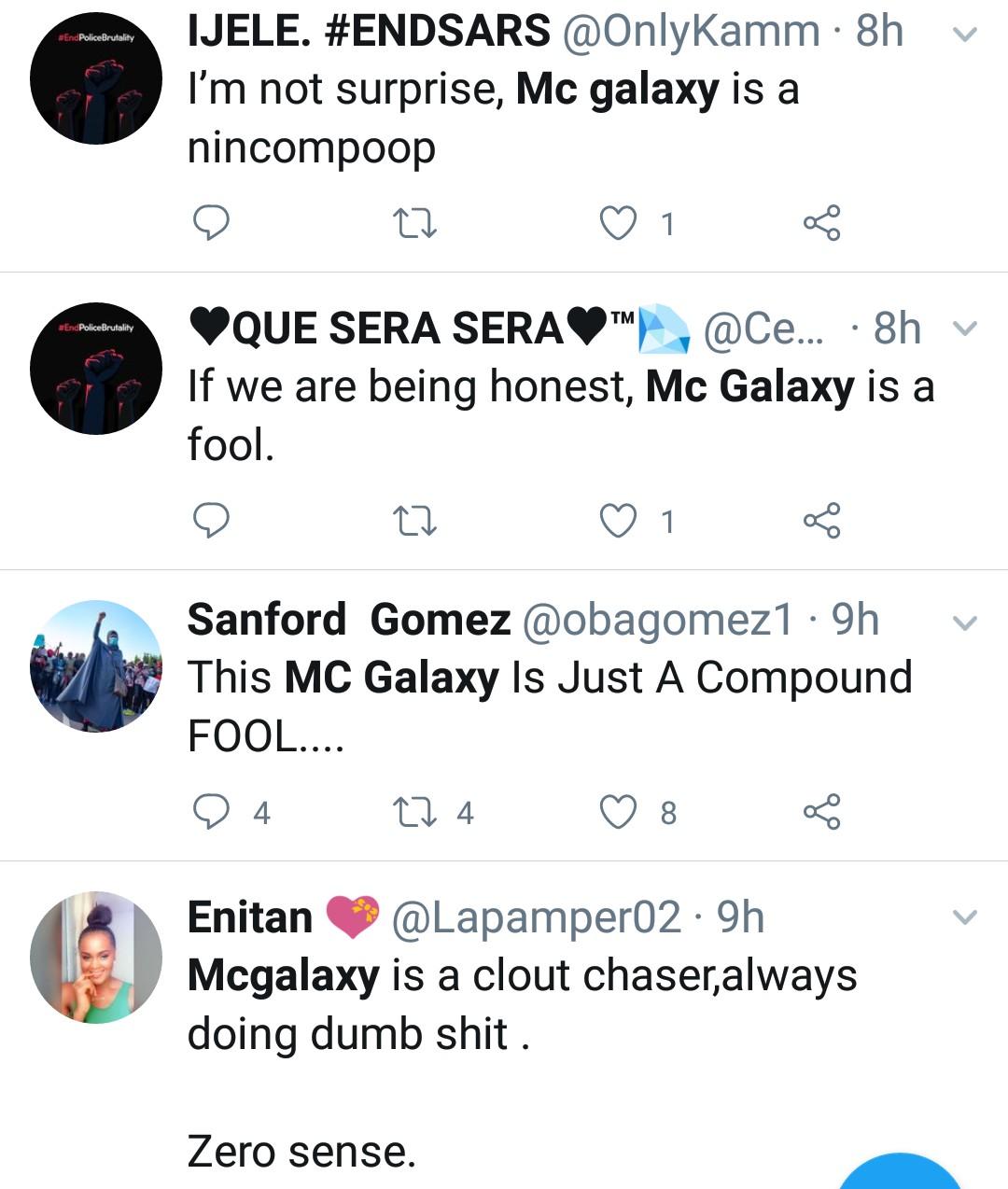The image size is (1008, 1189).
Task: View Enitan's profile picture
Action: pyautogui.click(x=96, y=958)
